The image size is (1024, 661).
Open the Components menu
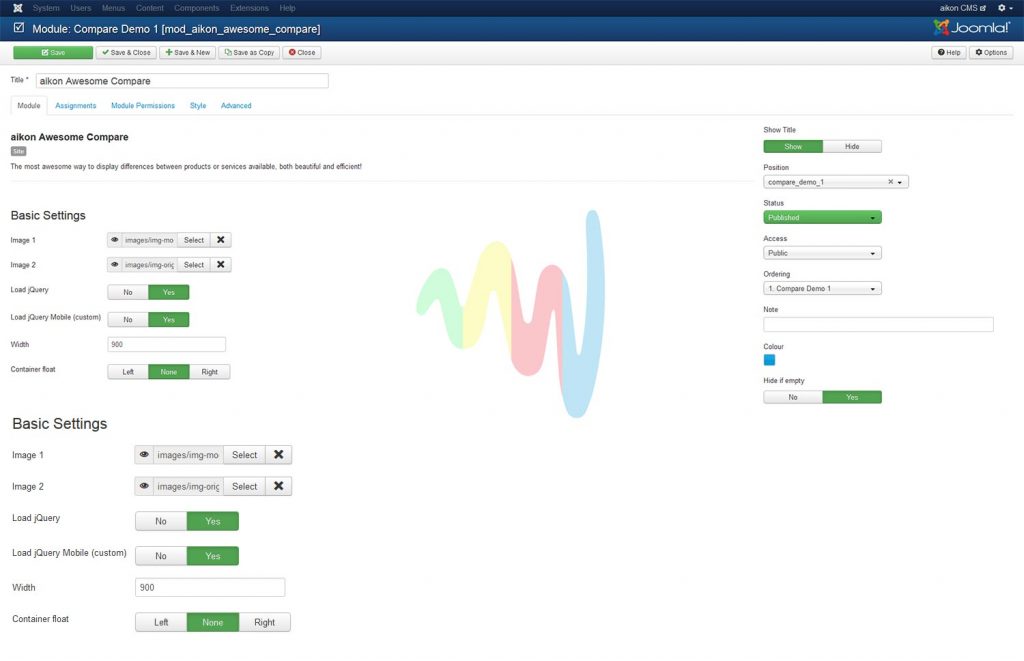click(x=197, y=8)
